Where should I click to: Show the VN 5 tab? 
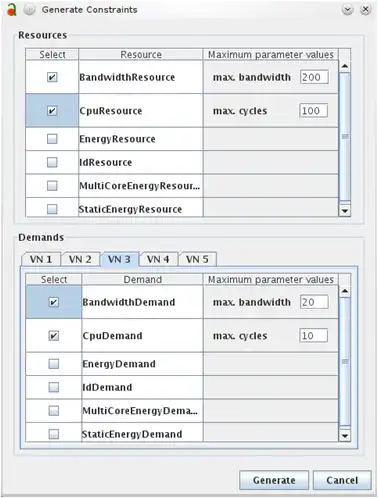pos(197,259)
